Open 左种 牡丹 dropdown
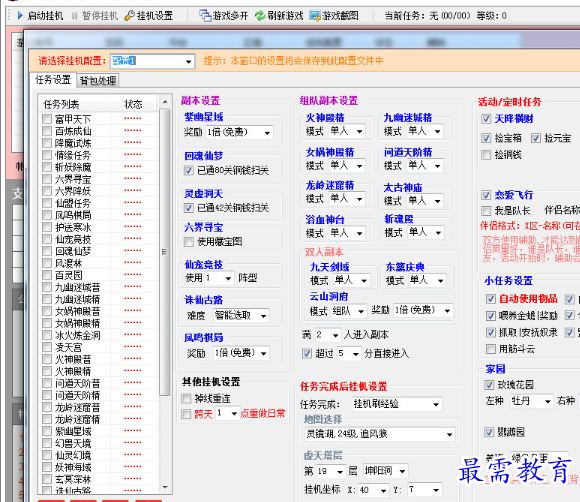 pyautogui.click(x=532, y=401)
